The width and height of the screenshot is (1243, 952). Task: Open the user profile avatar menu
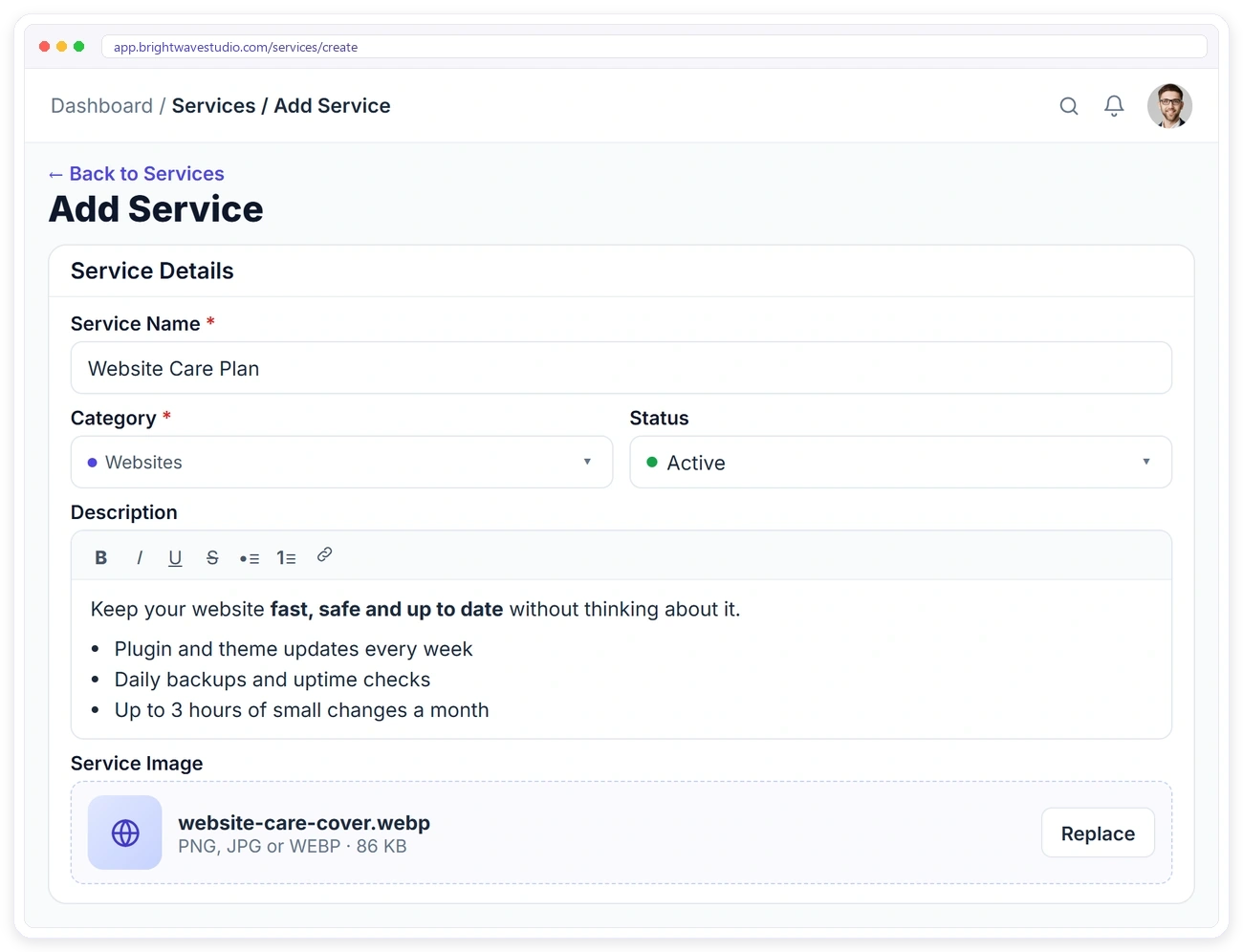pos(1169,106)
